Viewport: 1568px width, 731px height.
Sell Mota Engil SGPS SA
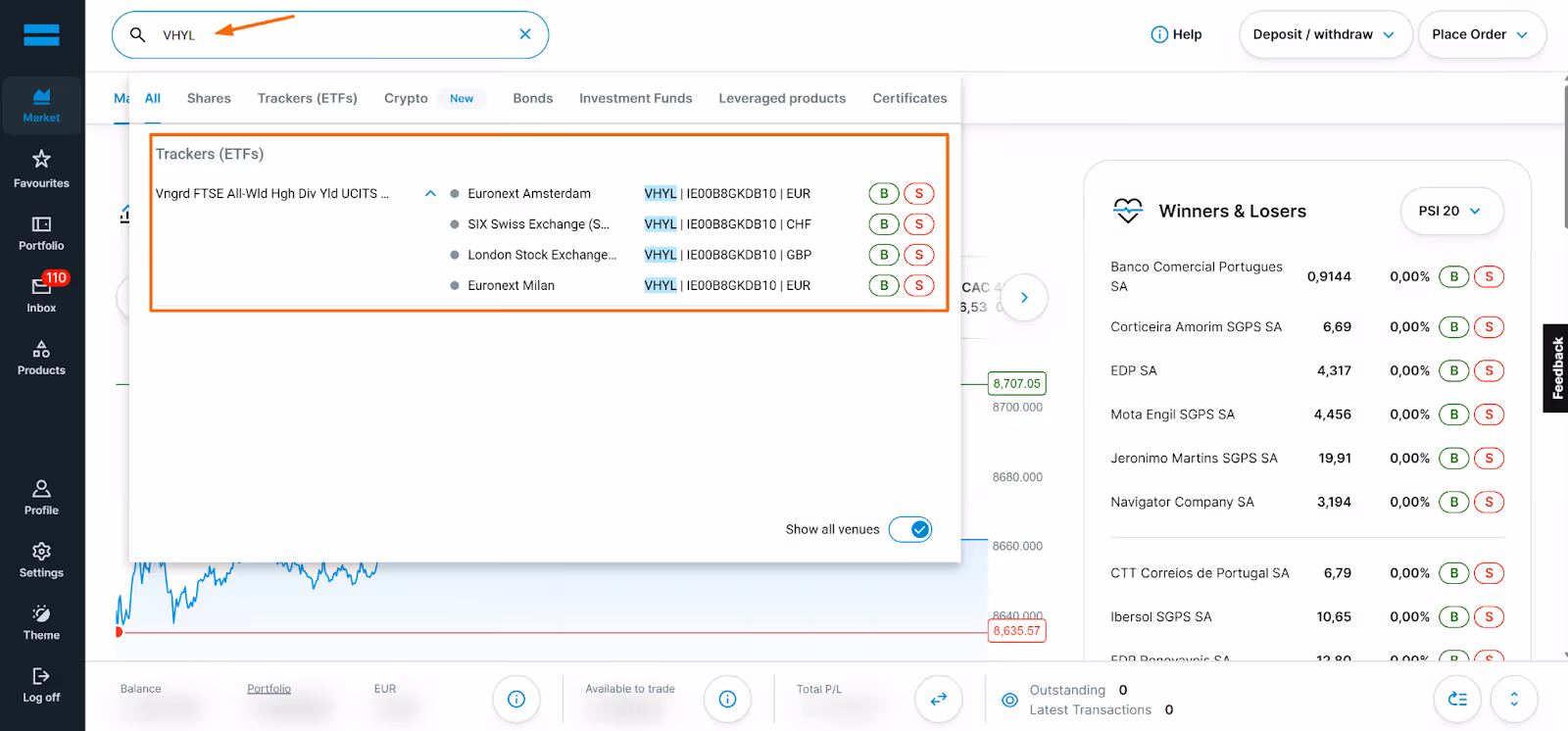(1490, 414)
